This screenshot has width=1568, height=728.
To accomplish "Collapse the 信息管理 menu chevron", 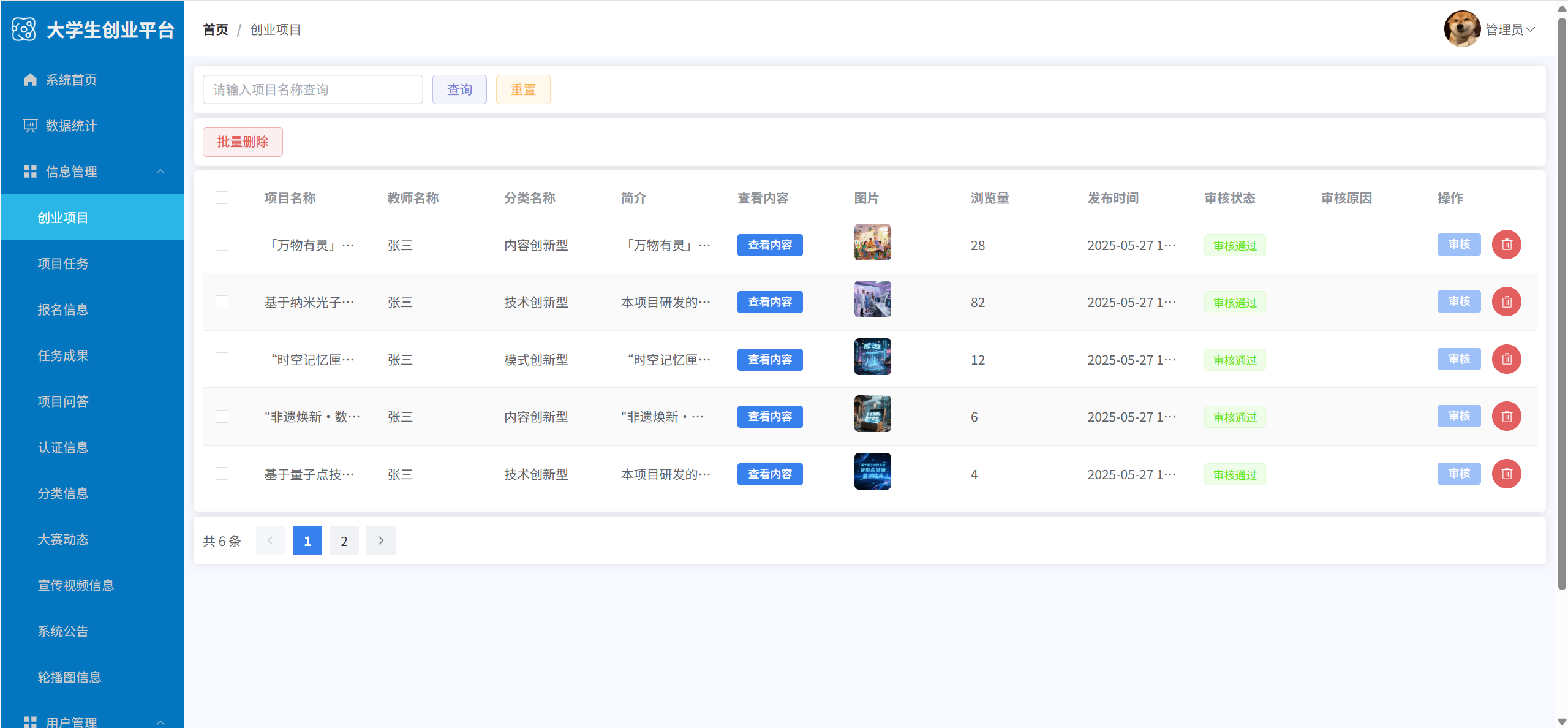I will pyautogui.click(x=160, y=172).
